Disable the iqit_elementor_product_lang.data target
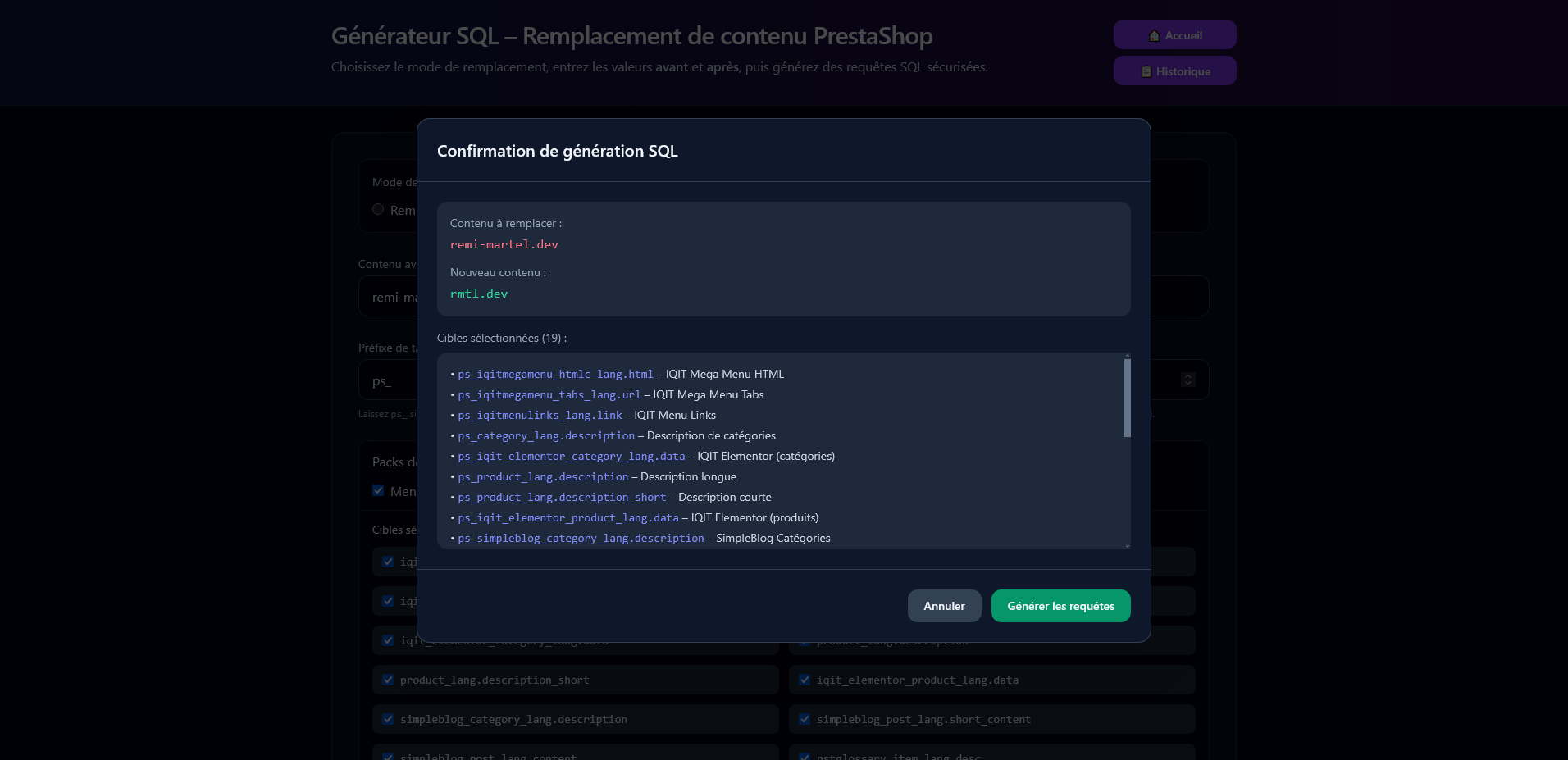 click(804, 680)
